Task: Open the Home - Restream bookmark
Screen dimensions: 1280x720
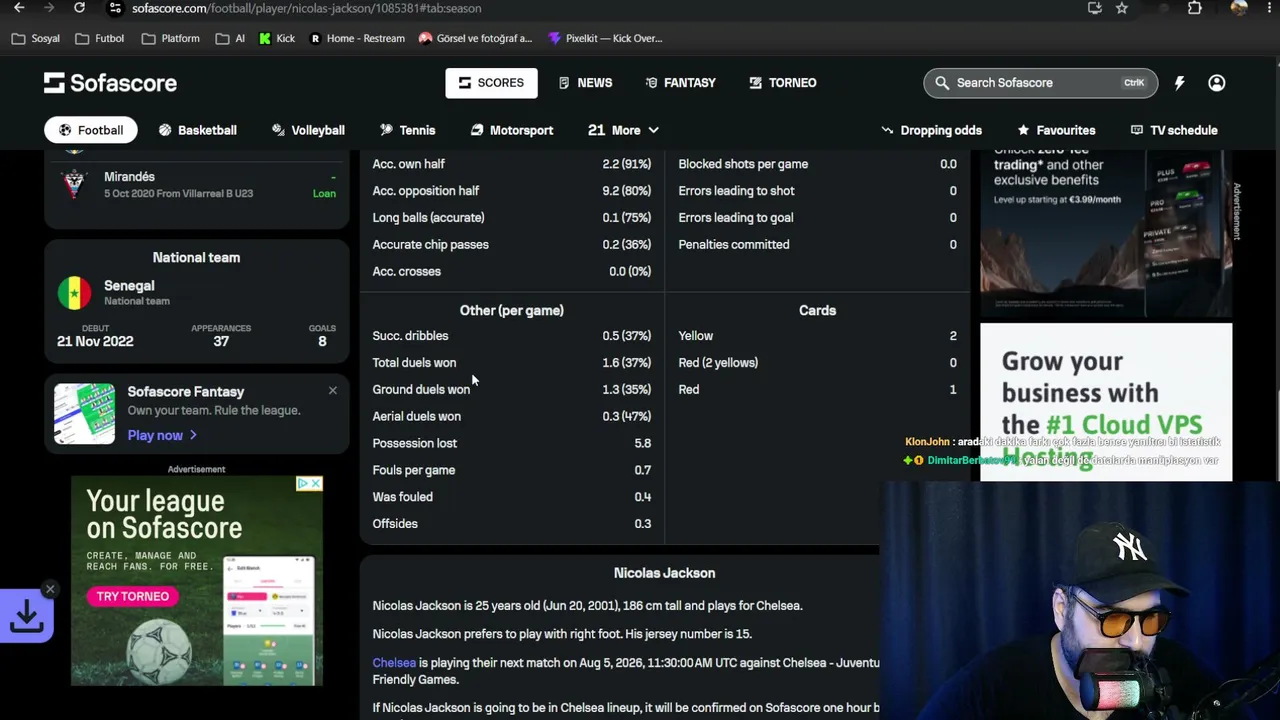Action: 357,38
